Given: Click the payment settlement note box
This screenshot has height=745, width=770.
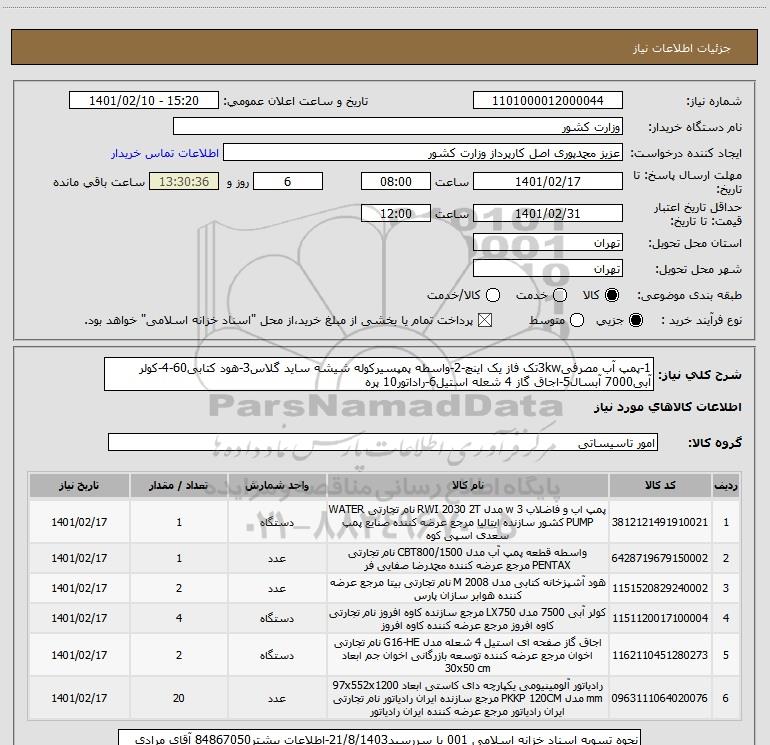Looking at the screenshot, I should [x=379, y=738].
